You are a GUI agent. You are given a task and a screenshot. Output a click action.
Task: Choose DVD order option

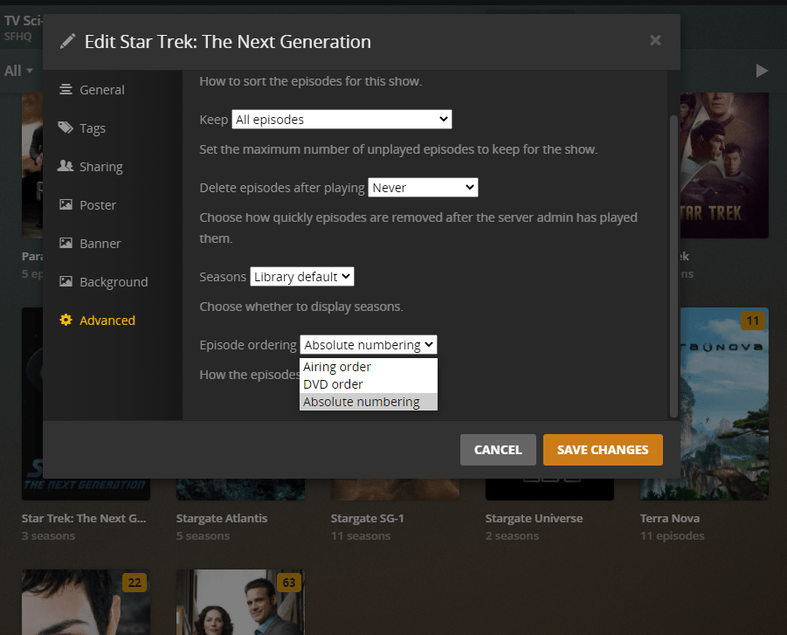click(x=368, y=385)
